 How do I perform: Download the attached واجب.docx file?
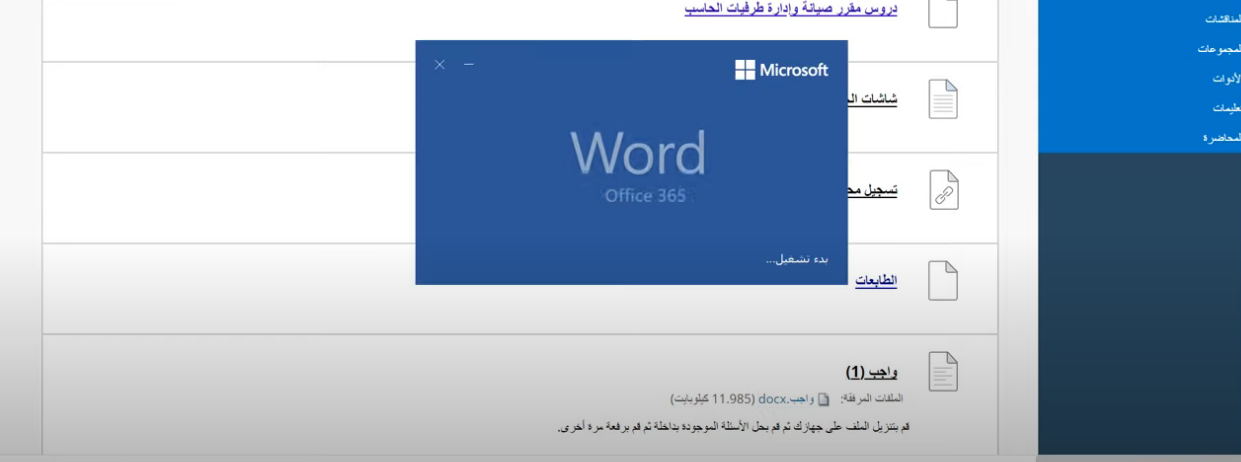pyautogui.click(x=787, y=399)
